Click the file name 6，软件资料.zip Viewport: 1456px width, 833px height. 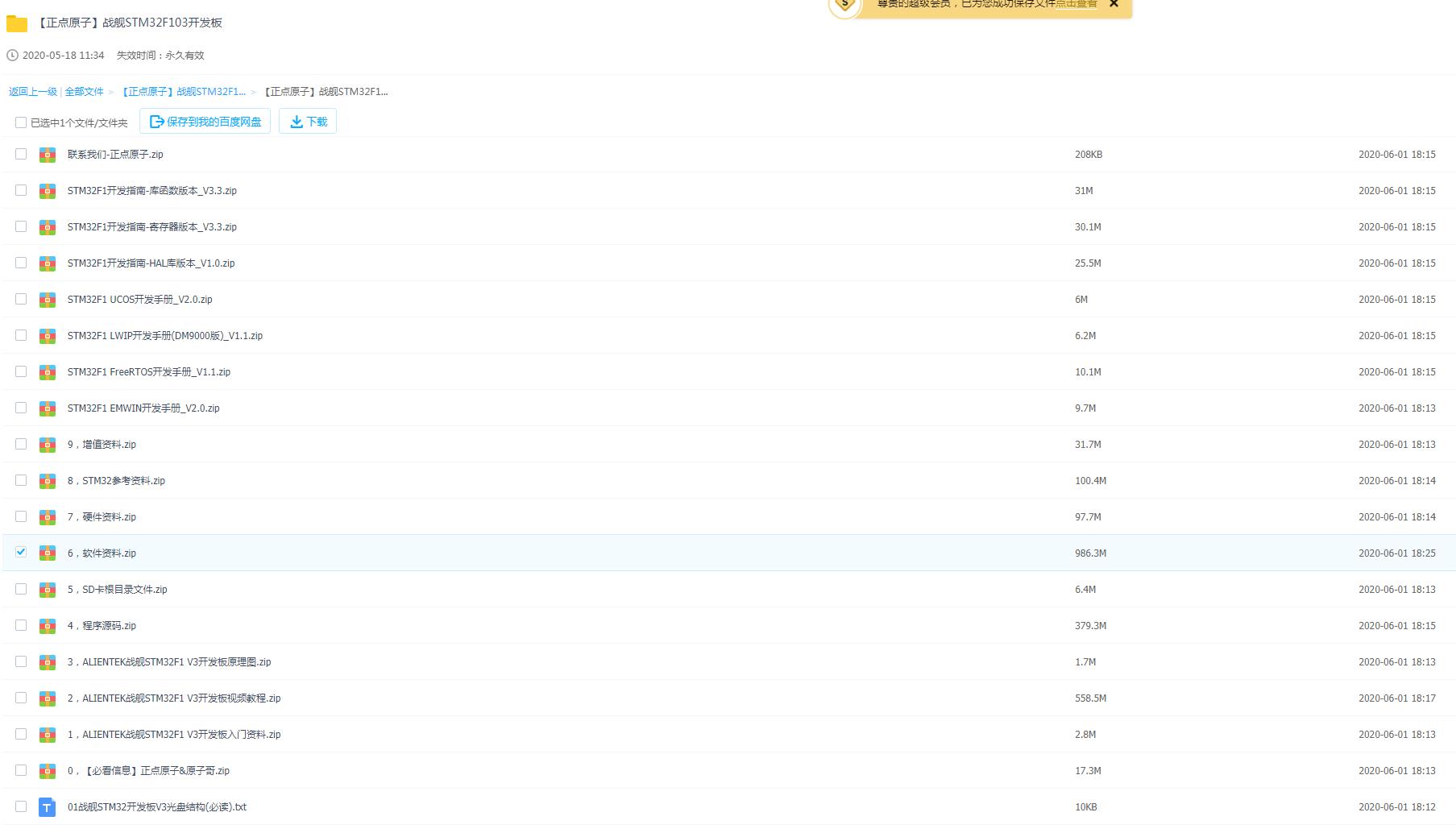pyautogui.click(x=102, y=553)
